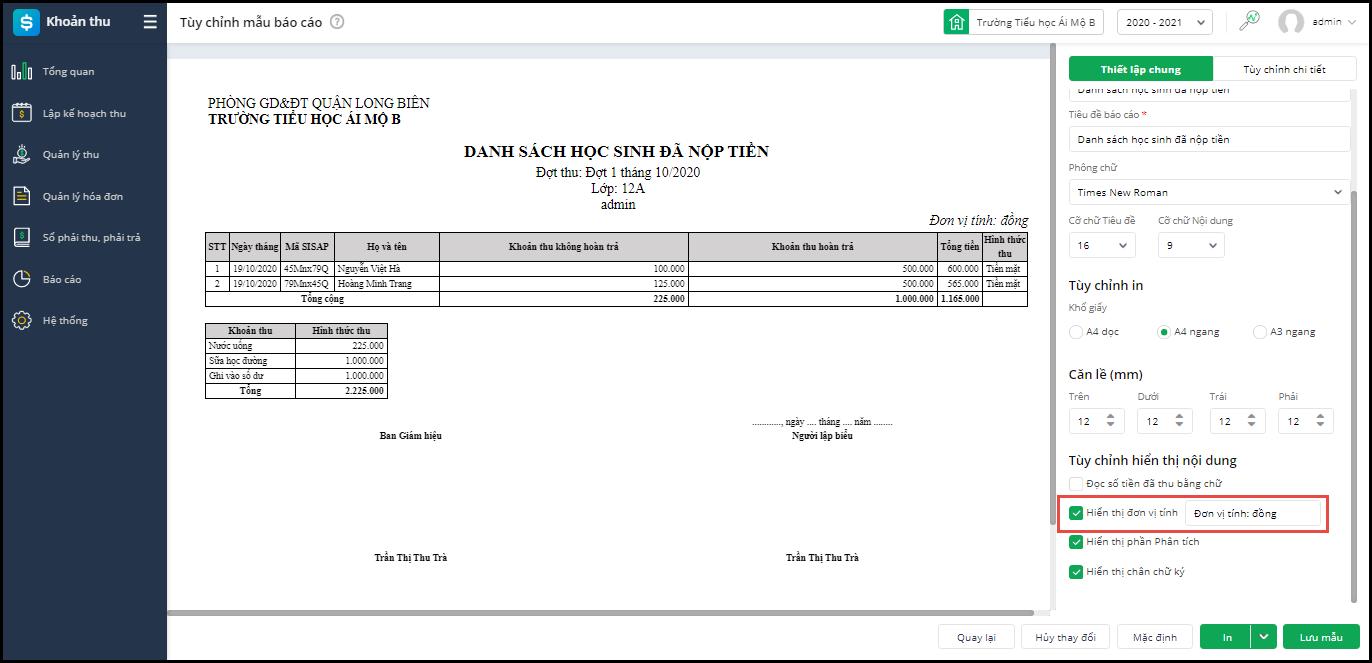This screenshot has height=663, width=1372.
Task: Select A4 ngang paper size
Action: tap(1164, 332)
